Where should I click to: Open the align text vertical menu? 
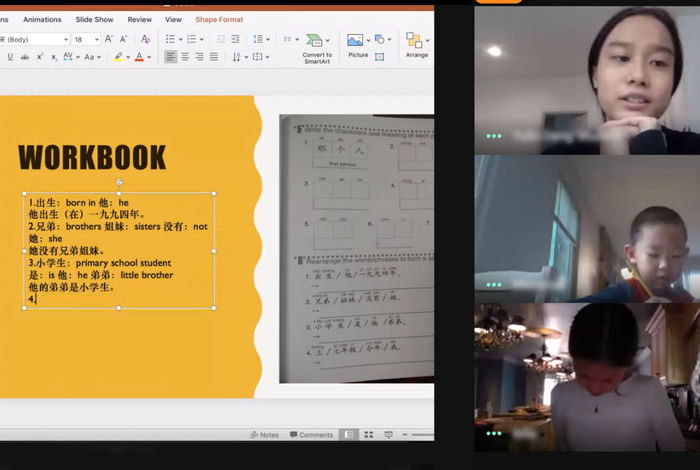pyautogui.click(x=261, y=57)
